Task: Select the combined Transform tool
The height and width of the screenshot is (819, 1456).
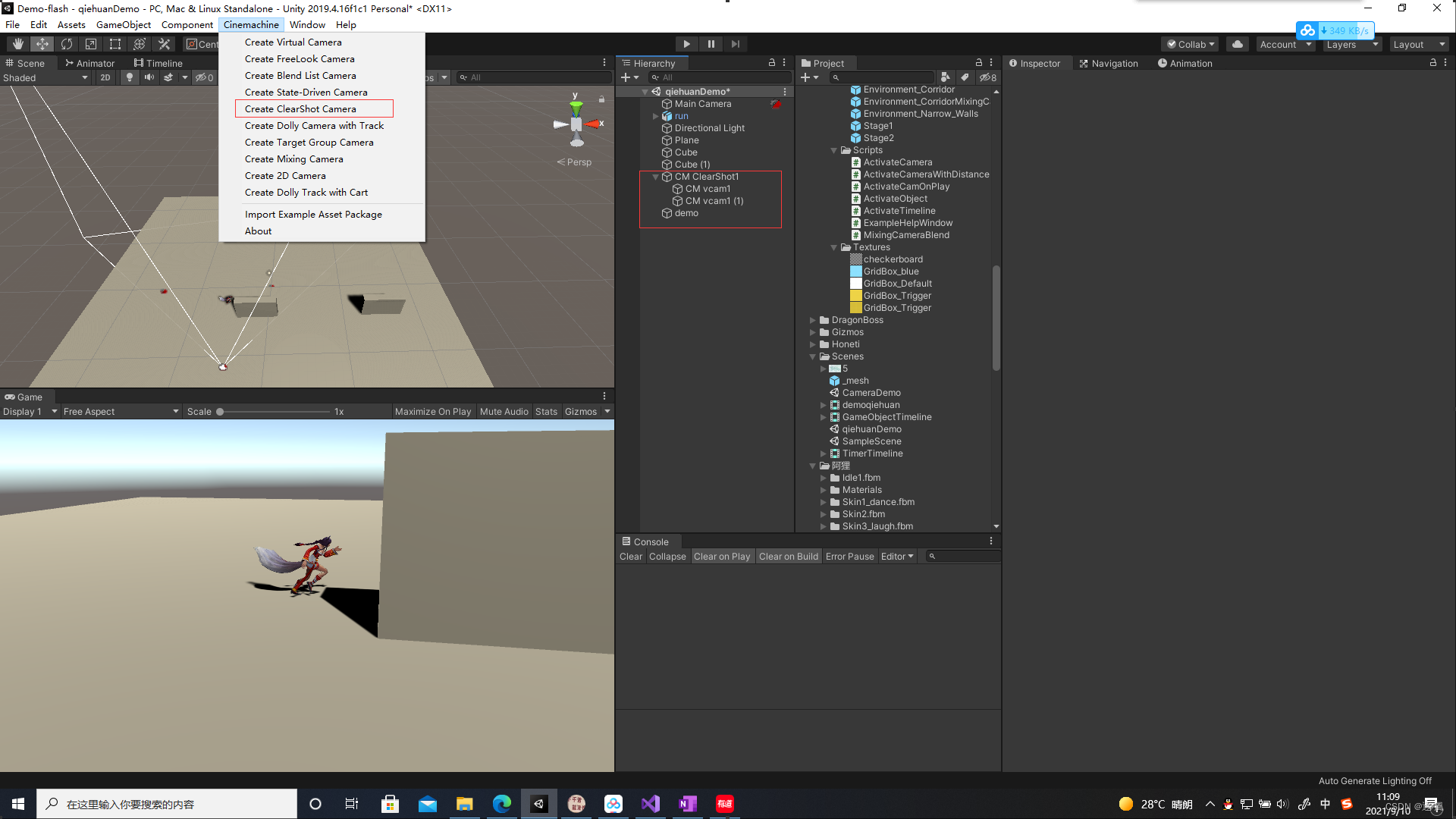Action: 140,44
